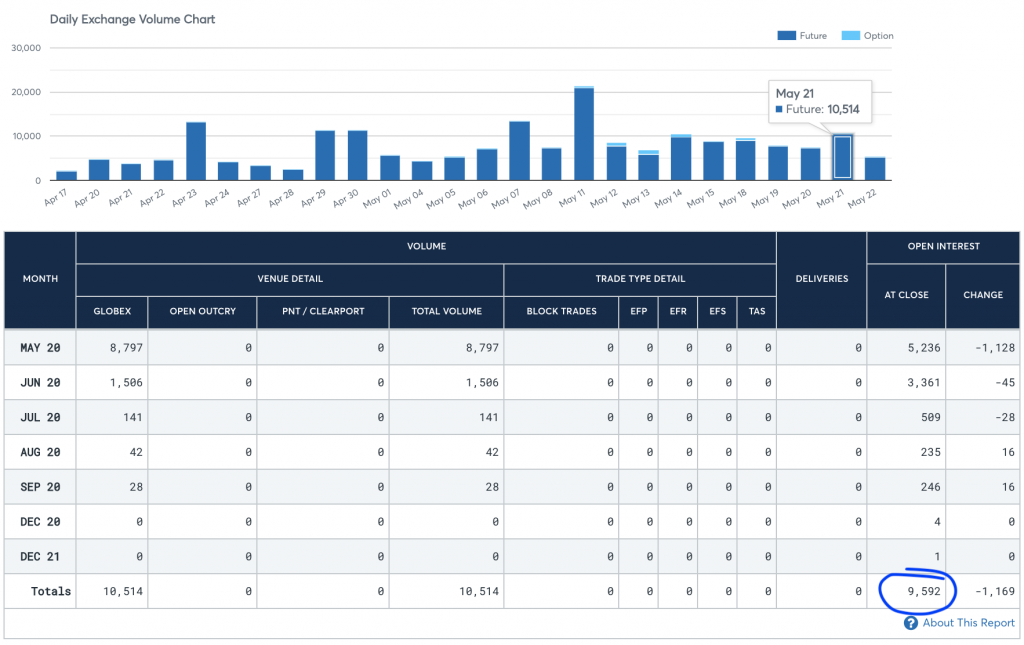Image resolution: width=1024 pixels, height=645 pixels.
Task: Open the About This Report link
Action: click(968, 623)
